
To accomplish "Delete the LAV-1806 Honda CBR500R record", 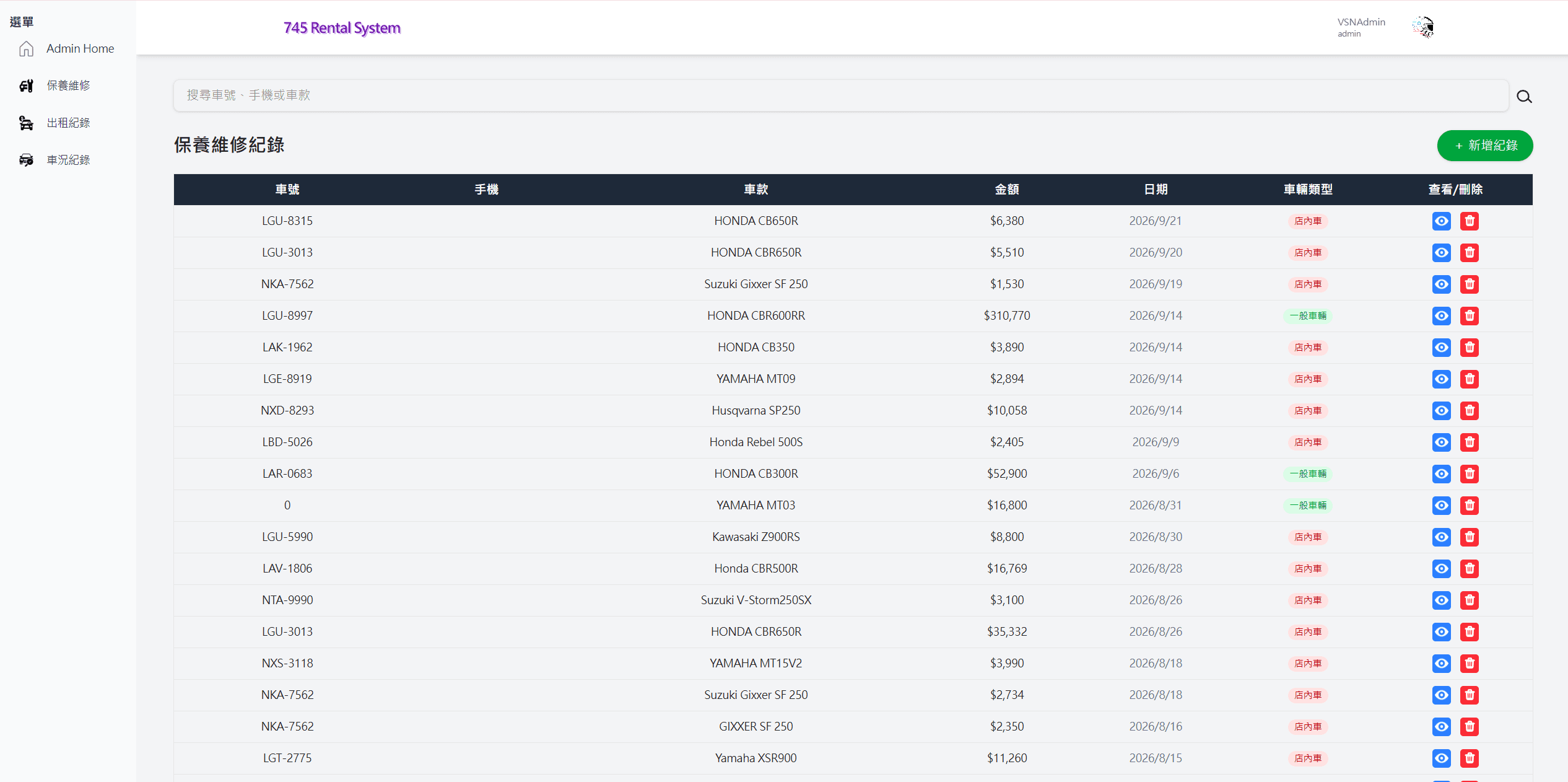I will click(1470, 569).
